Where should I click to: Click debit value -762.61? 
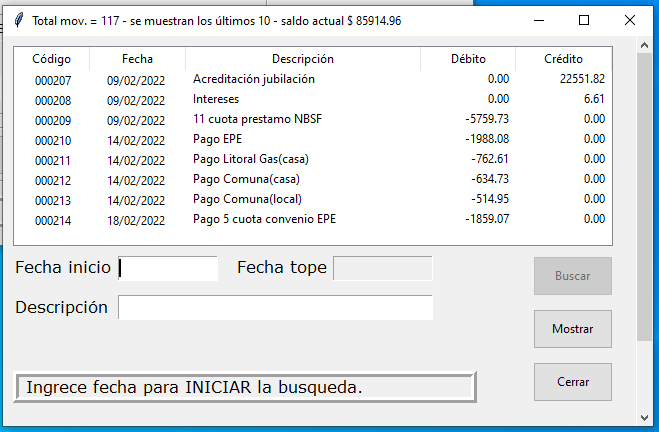(490, 159)
